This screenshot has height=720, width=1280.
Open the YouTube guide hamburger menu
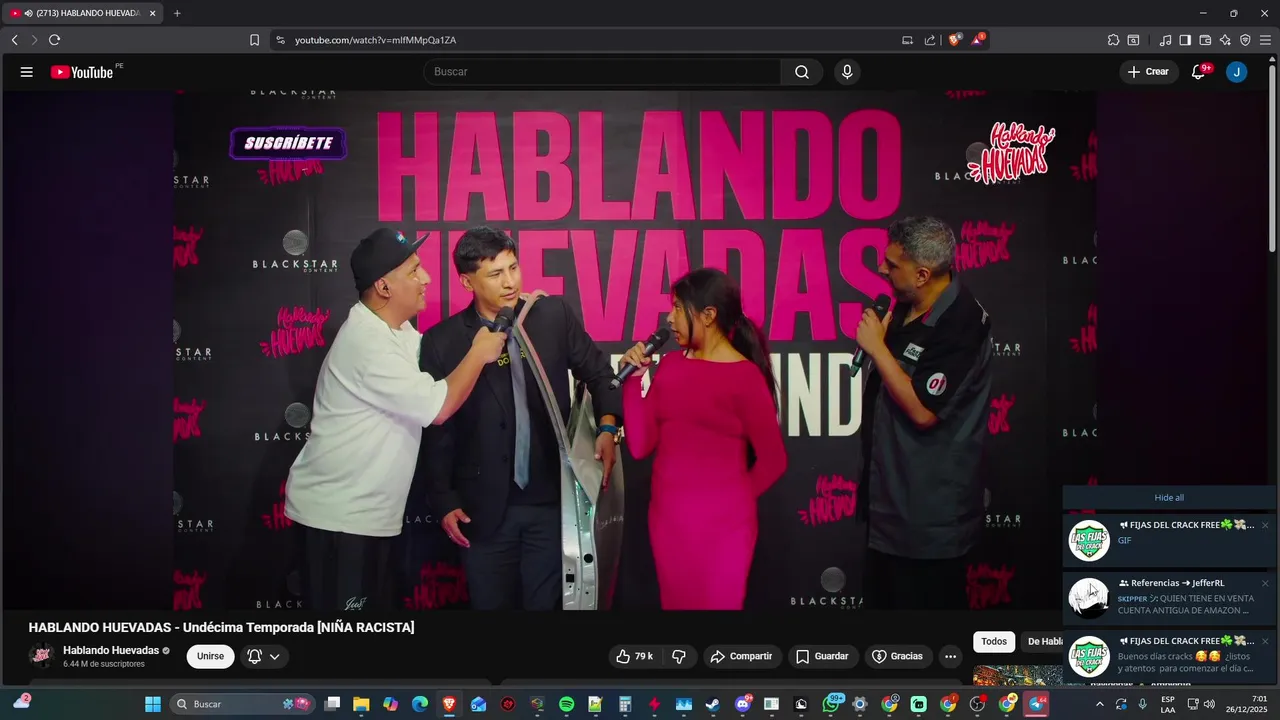[x=27, y=72]
